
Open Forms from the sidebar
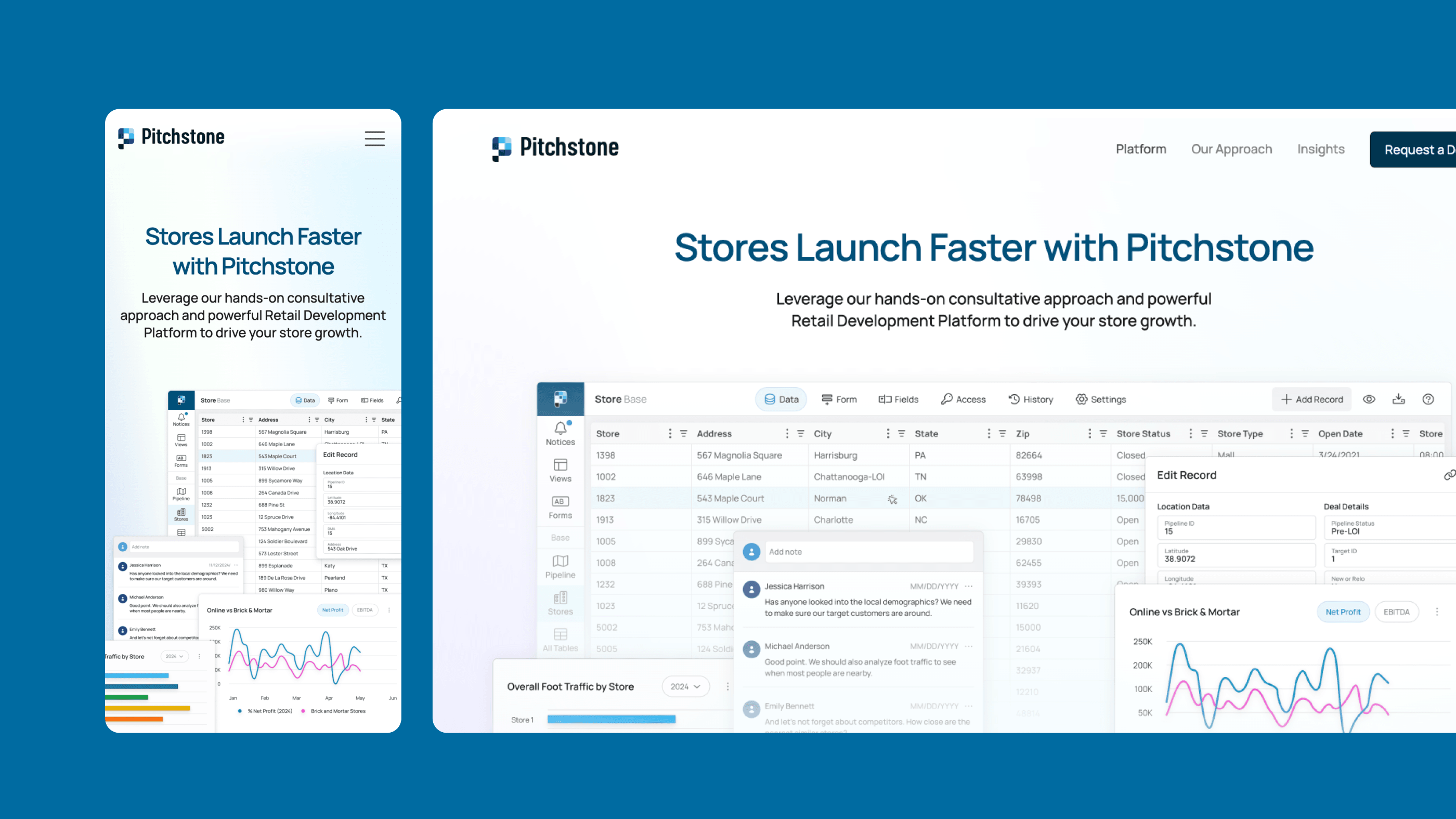560,506
